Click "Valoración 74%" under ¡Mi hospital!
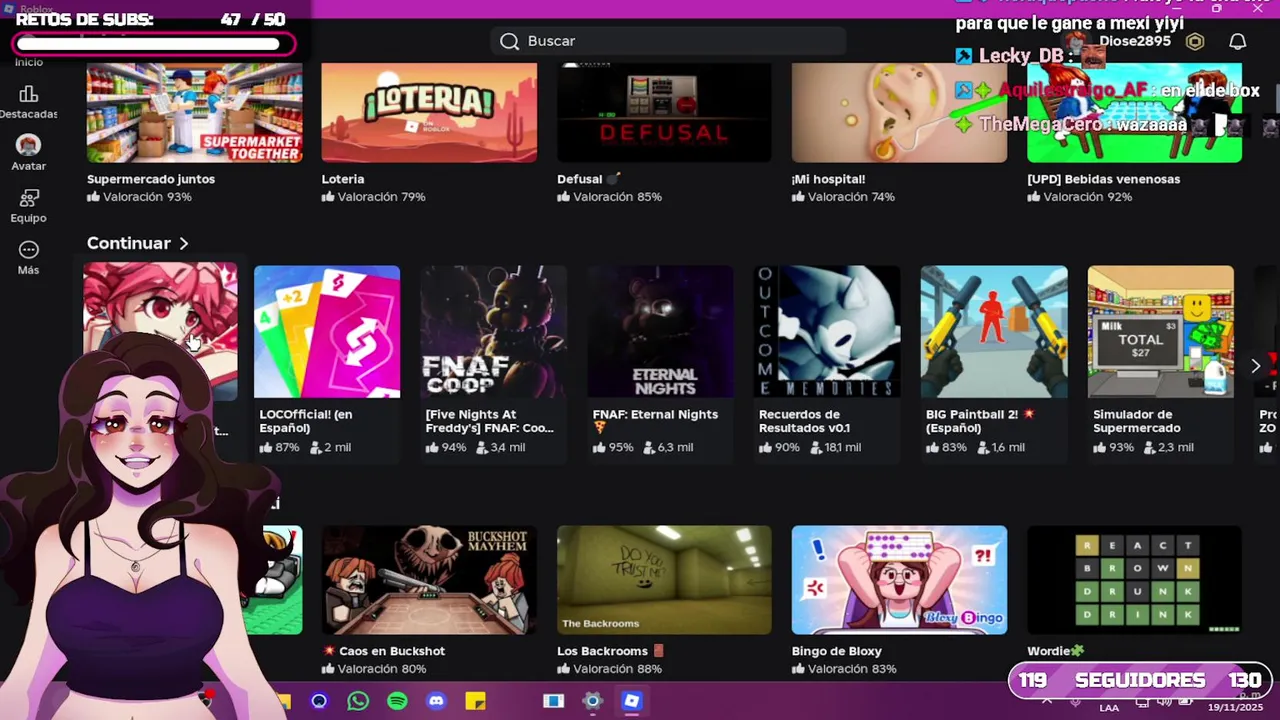The height and width of the screenshot is (720, 1280). (844, 197)
